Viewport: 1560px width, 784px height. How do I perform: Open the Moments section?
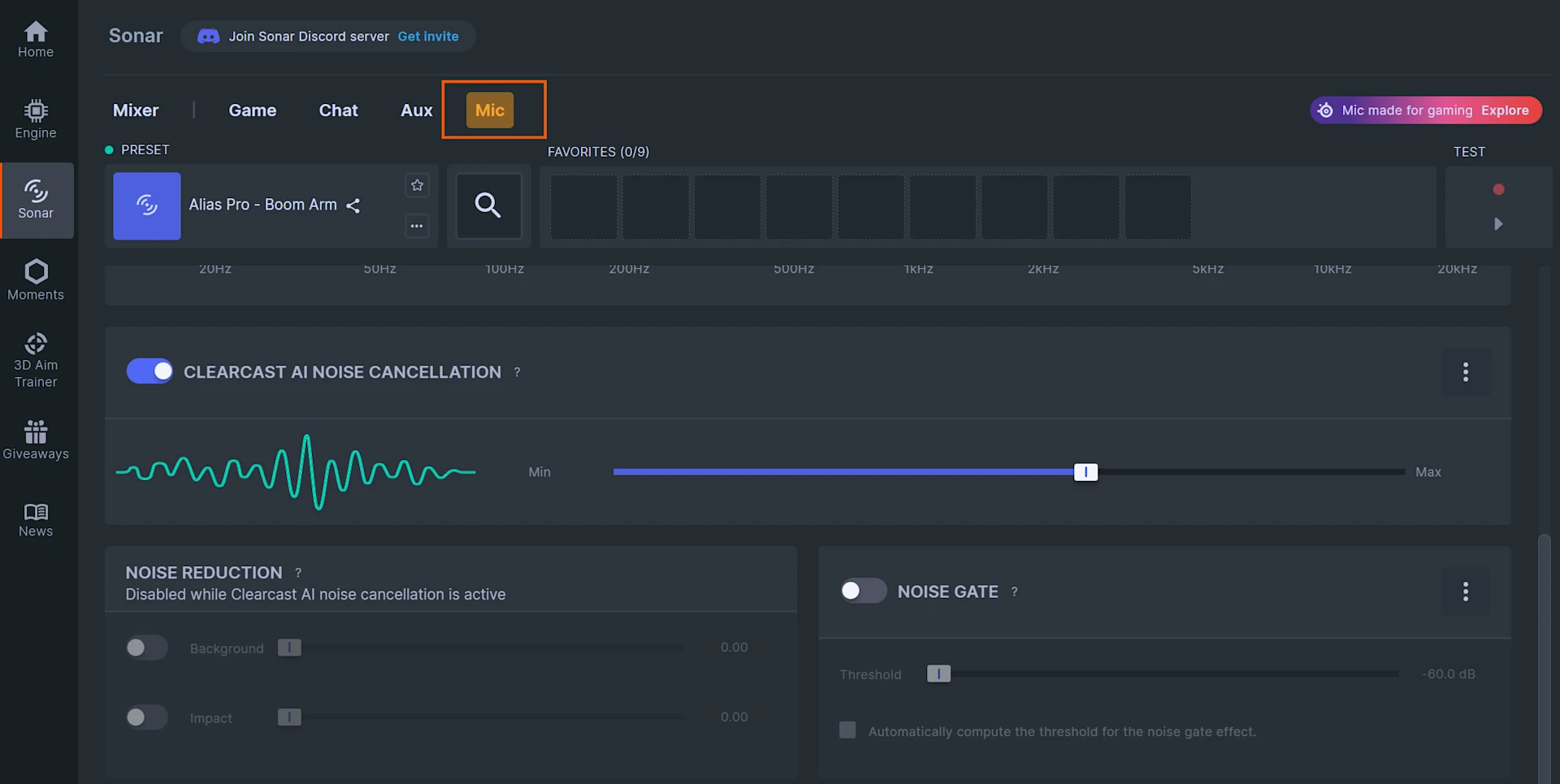pos(36,280)
